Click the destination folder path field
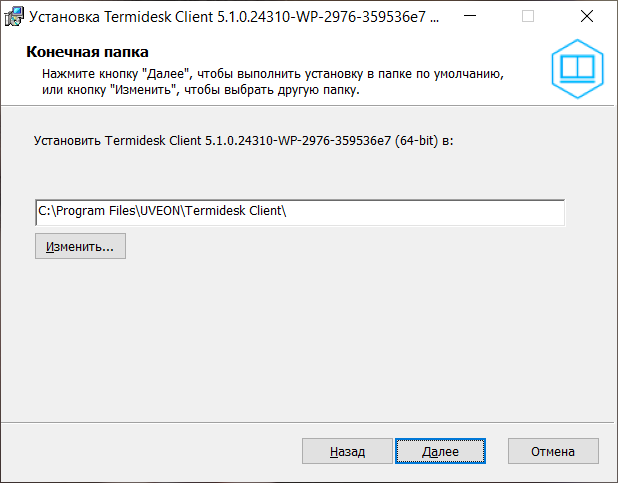Image resolution: width=618 pixels, height=483 pixels. click(299, 212)
